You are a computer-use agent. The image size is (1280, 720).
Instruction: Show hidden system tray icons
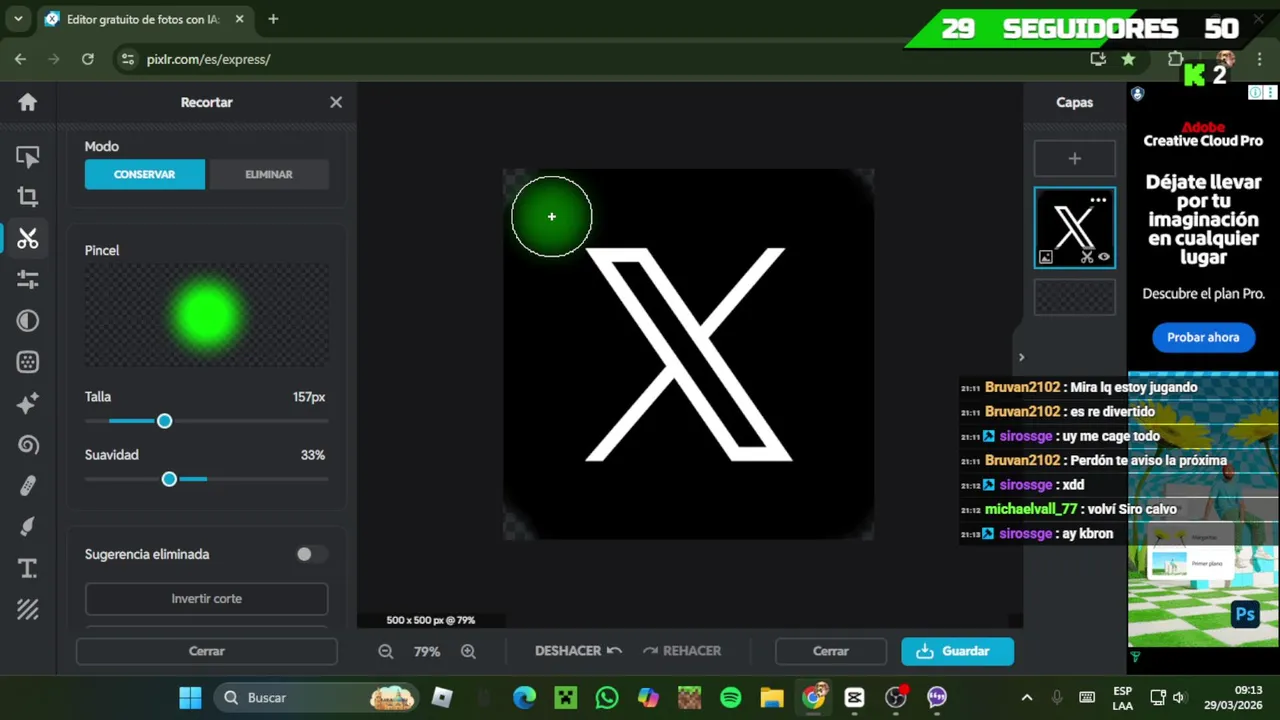[x=1026, y=697]
